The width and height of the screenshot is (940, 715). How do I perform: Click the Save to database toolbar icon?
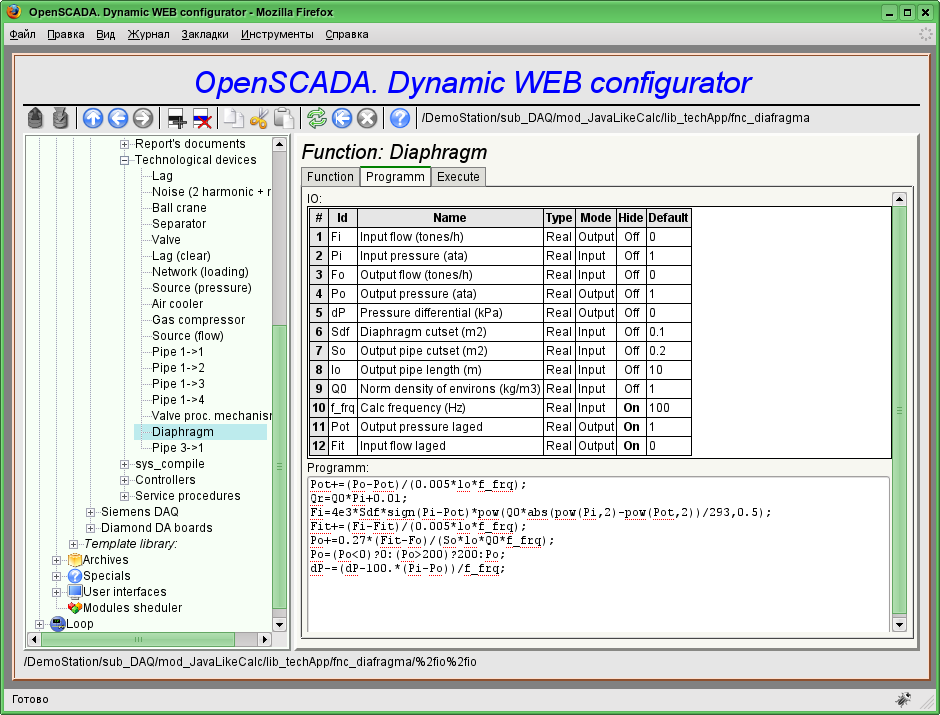60,118
